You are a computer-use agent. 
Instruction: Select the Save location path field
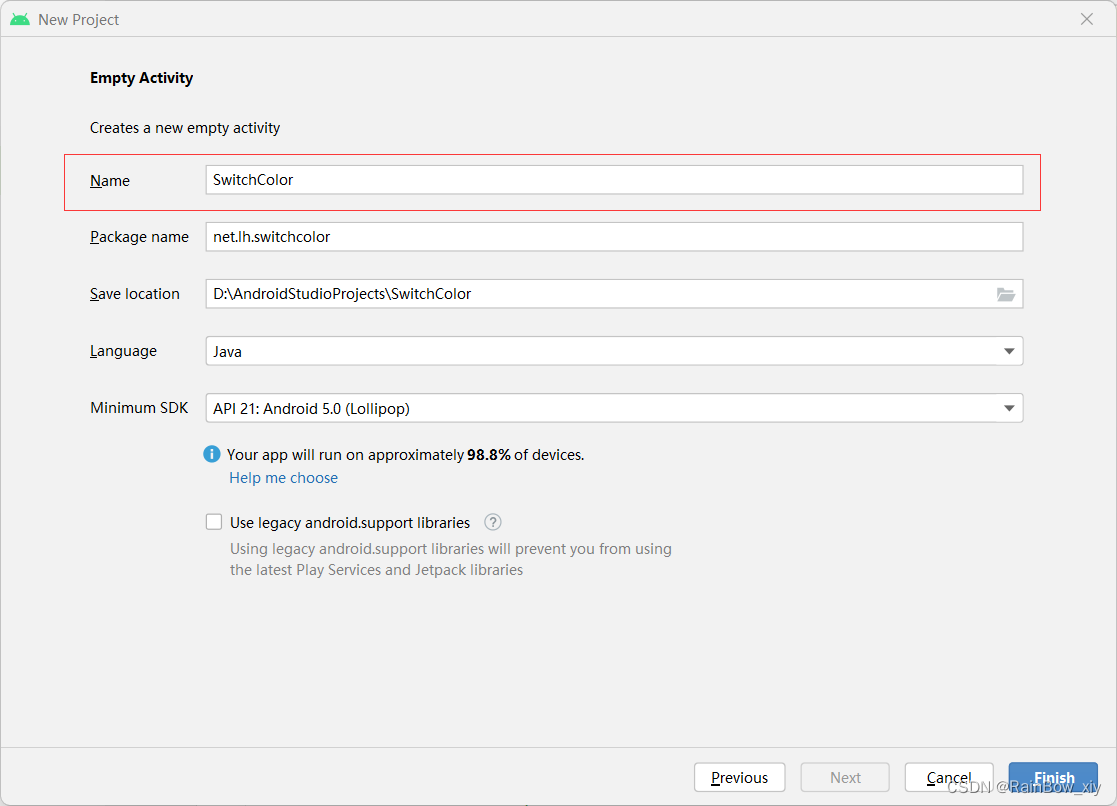click(598, 294)
